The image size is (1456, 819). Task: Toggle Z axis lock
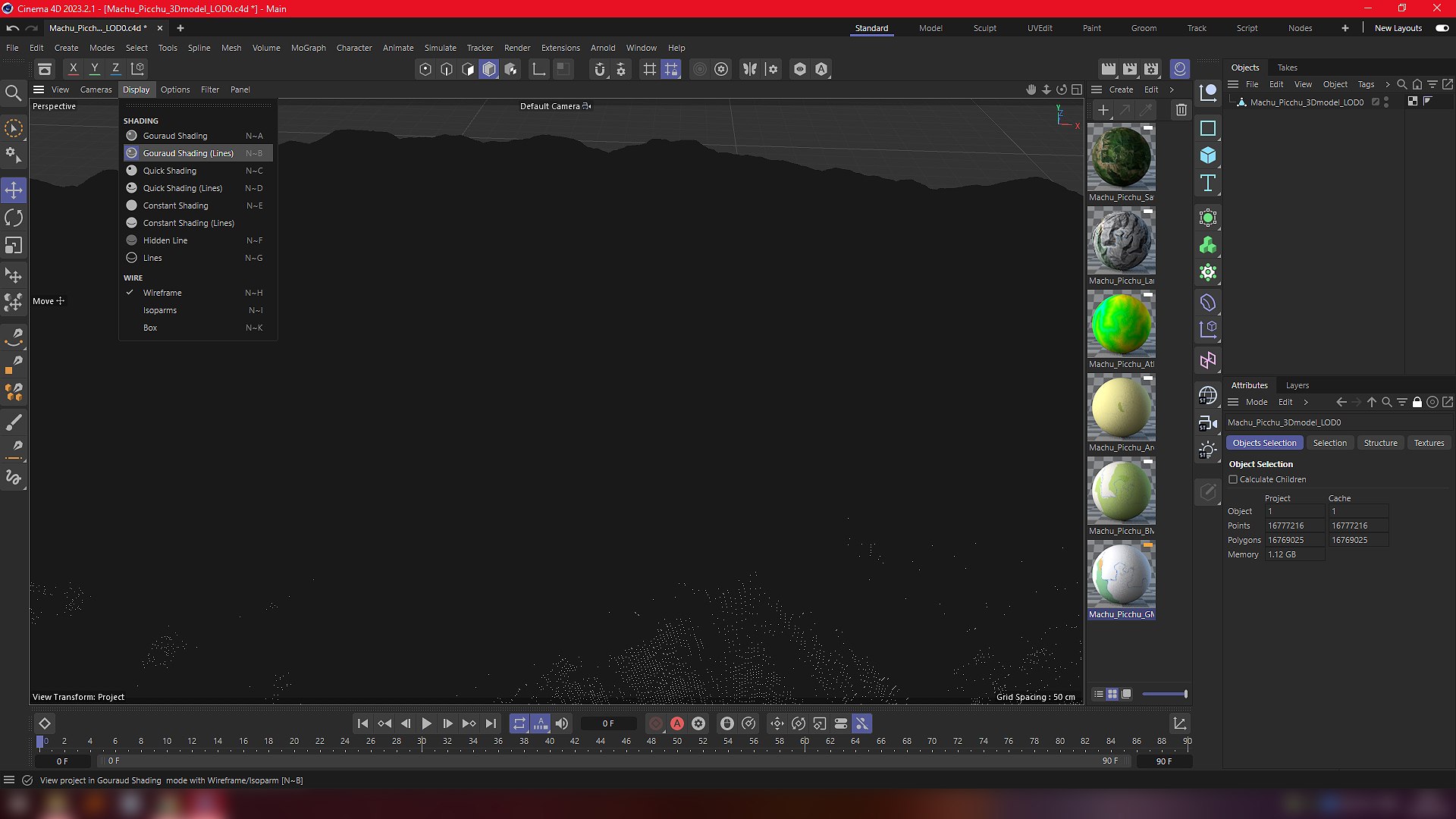pos(116,69)
